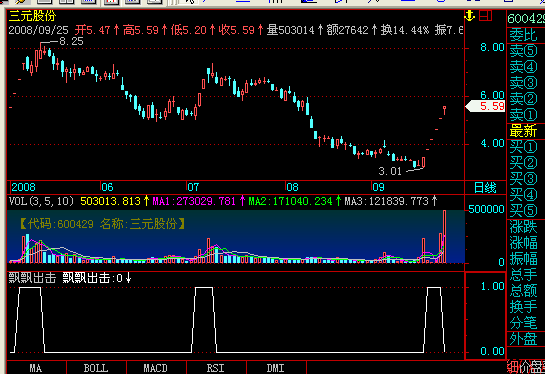This screenshot has height=374, width=545.
Task: Switch to the MA indicator tab
Action: click(36, 368)
